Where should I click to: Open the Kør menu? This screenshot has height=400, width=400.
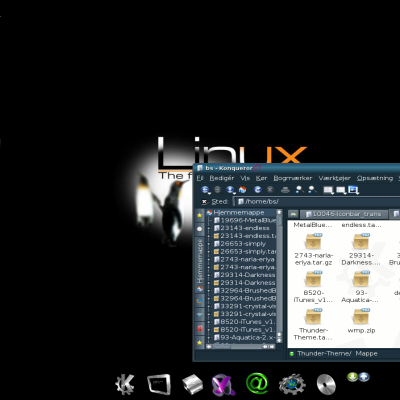point(261,178)
